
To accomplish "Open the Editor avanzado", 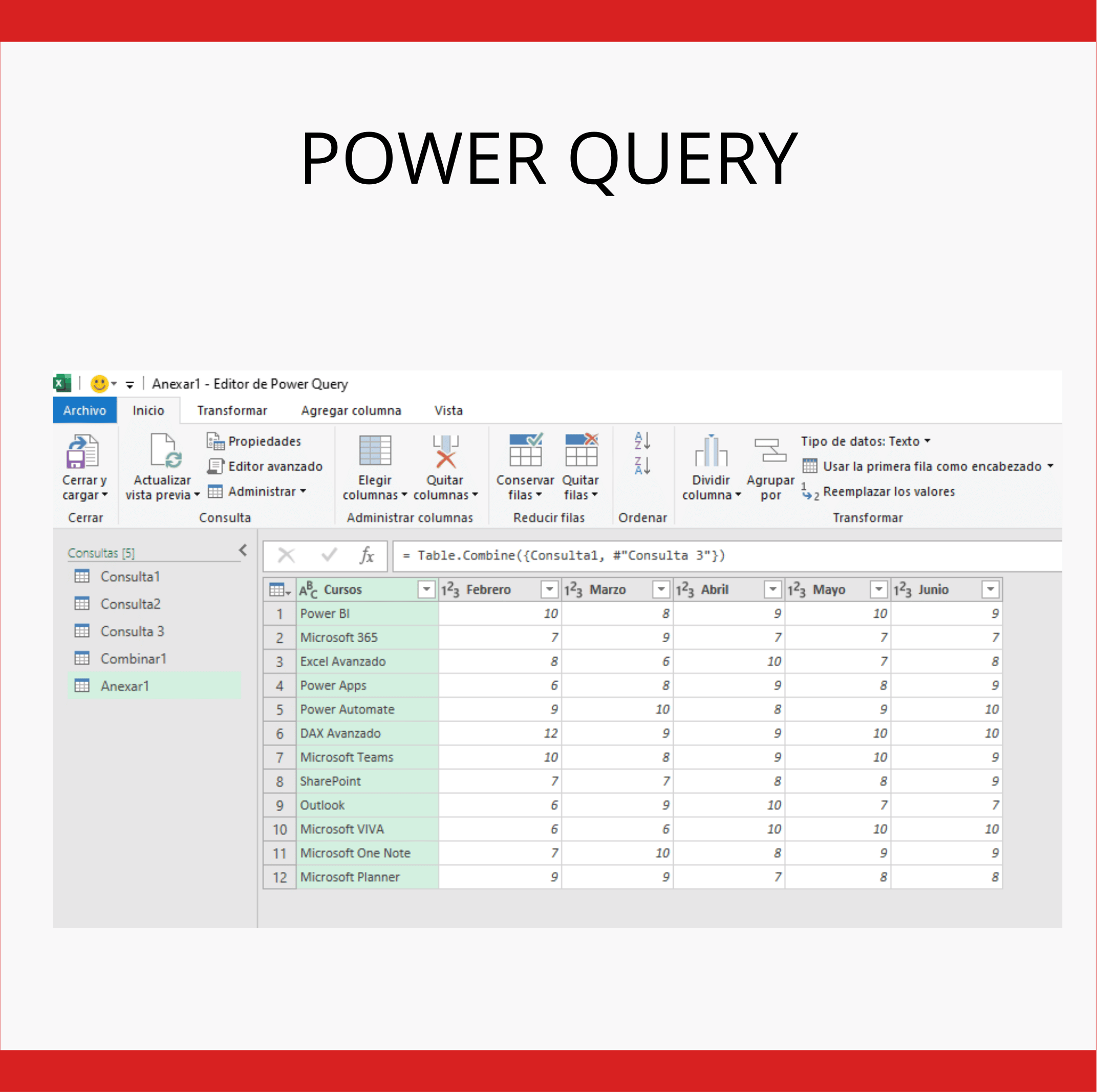I will pos(265,466).
